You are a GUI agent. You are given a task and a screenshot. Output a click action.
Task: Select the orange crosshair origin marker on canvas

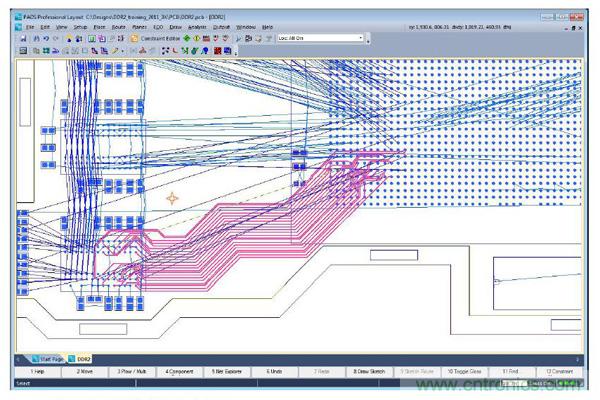click(173, 199)
